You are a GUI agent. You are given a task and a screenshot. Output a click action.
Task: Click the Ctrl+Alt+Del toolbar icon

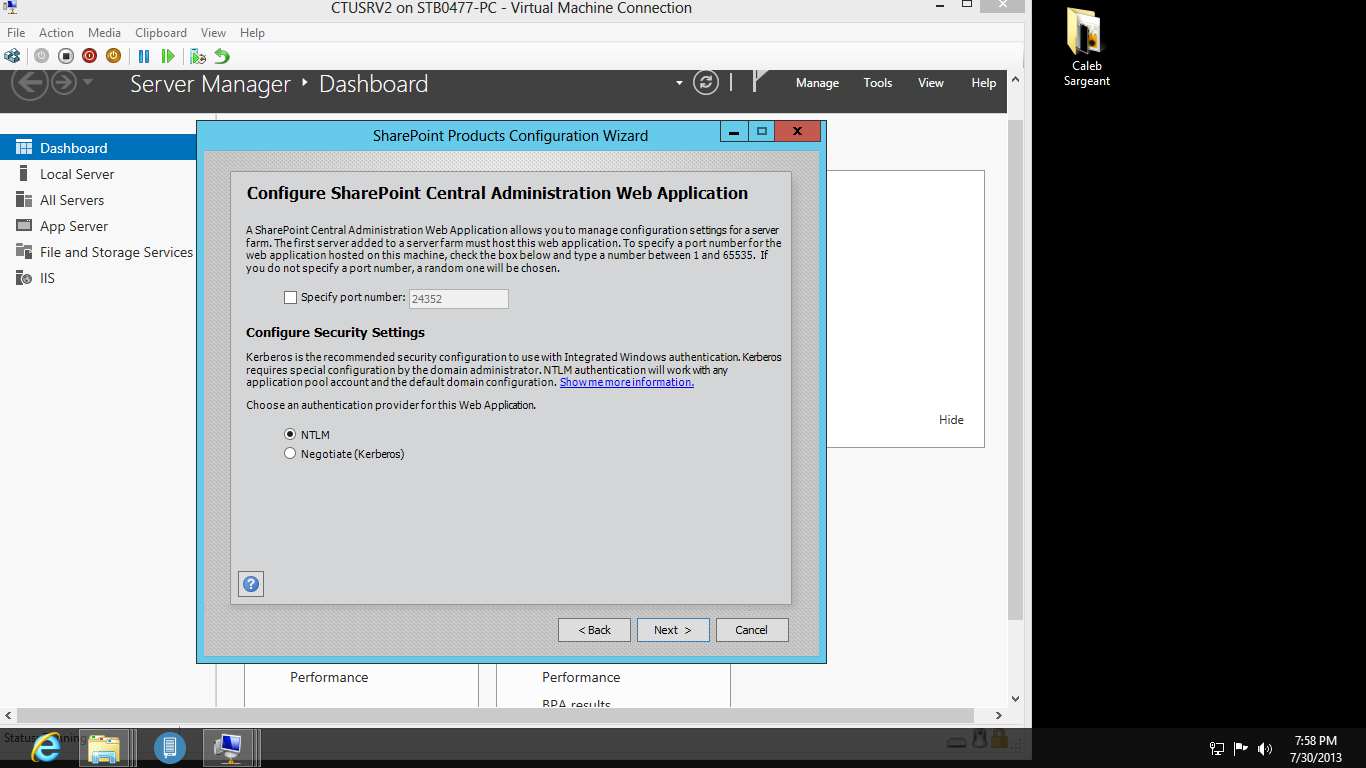click(12, 56)
